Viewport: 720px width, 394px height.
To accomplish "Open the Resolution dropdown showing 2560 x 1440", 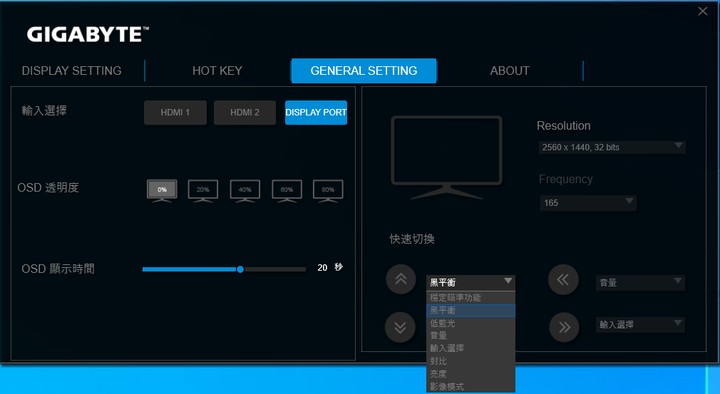I will pos(612,147).
